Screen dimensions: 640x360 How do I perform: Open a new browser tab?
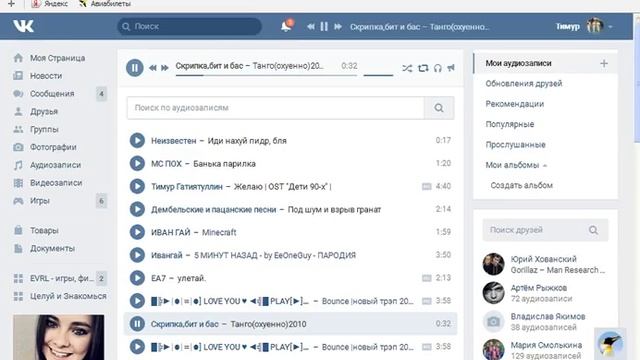(11, 4)
